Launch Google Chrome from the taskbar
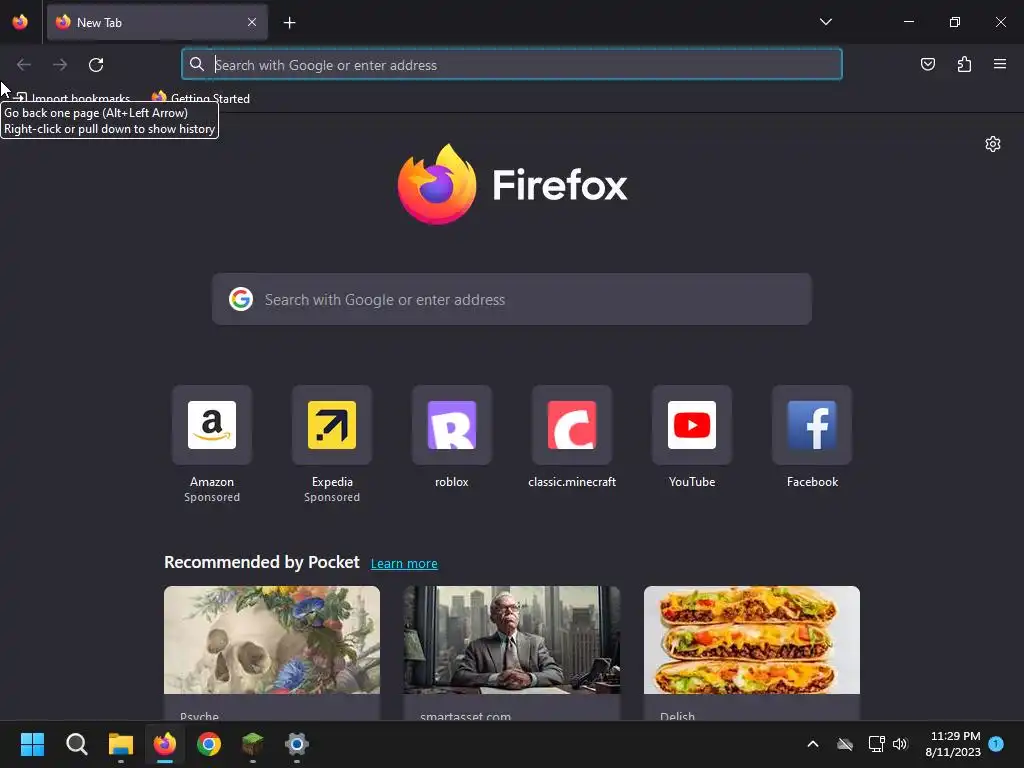Image resolution: width=1024 pixels, height=768 pixels. 209,744
